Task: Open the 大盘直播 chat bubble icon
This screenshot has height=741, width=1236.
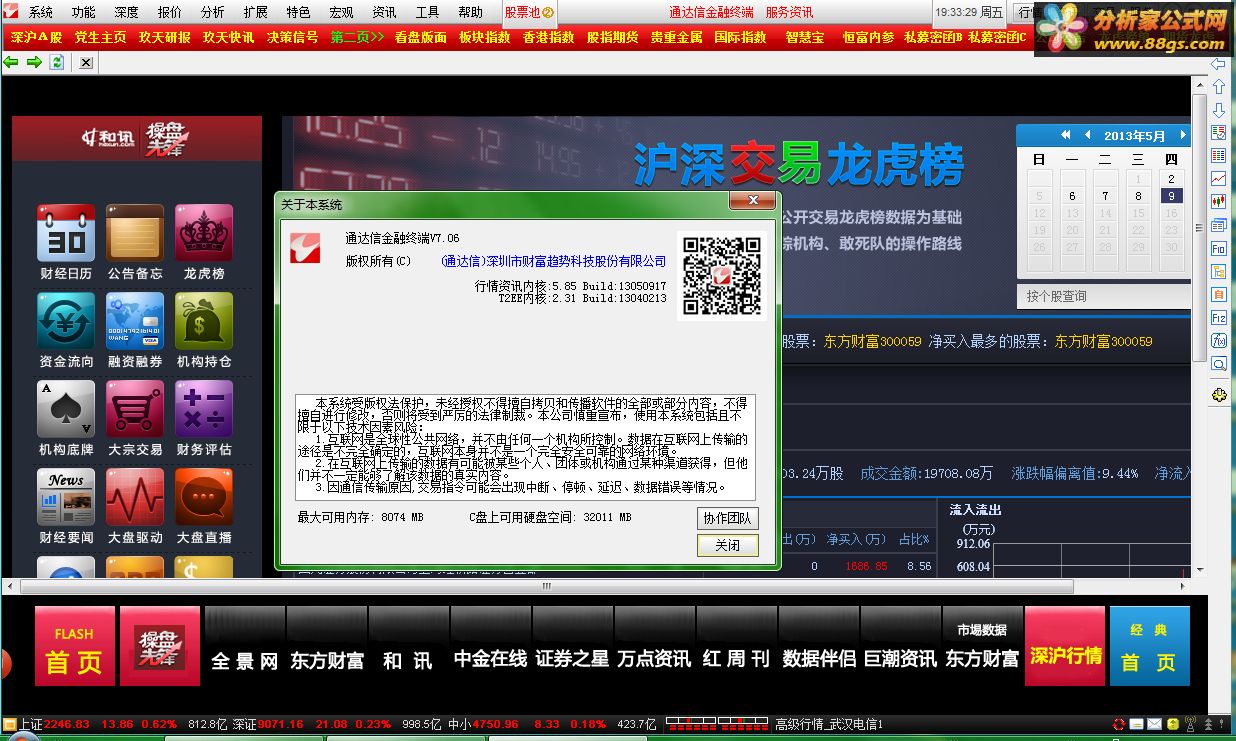Action: (204, 497)
